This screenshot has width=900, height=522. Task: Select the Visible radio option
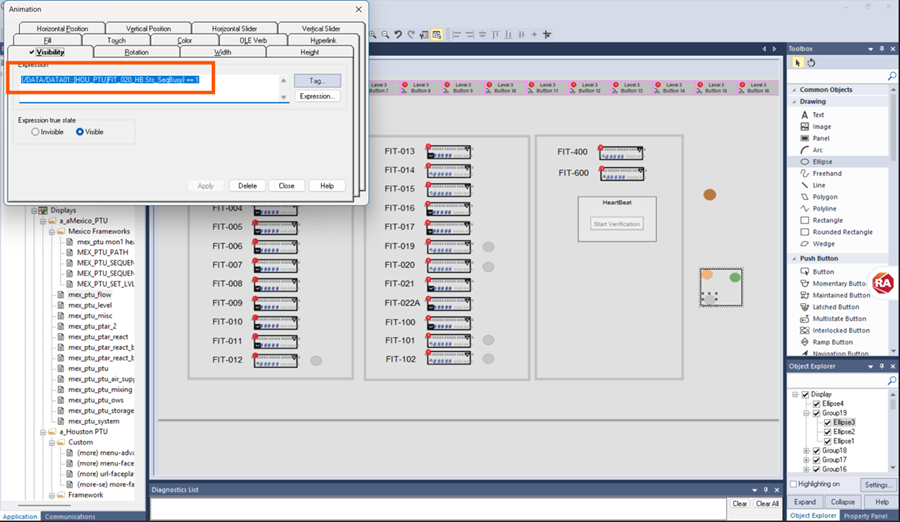click(x=80, y=132)
